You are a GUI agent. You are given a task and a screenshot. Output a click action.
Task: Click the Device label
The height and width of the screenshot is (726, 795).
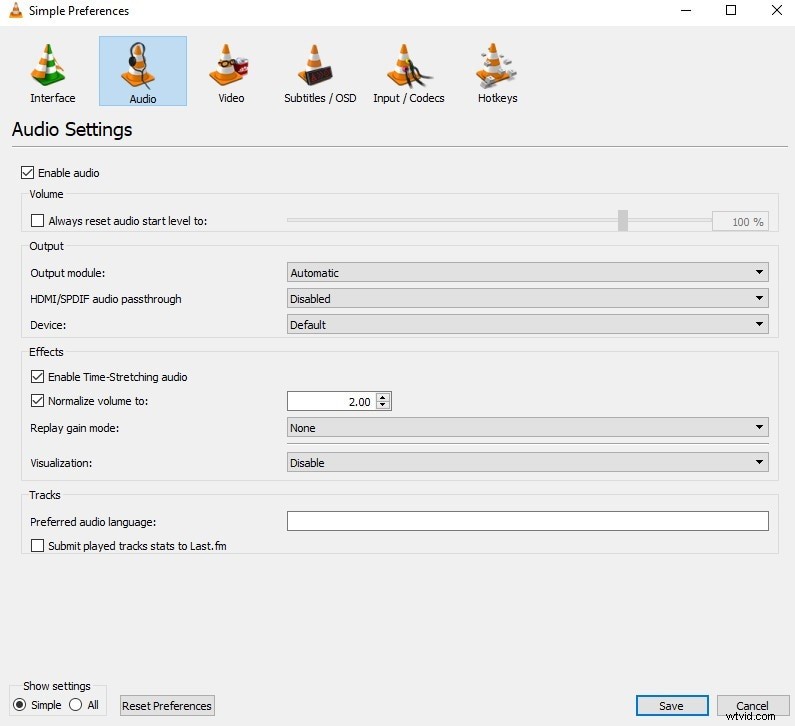click(48, 325)
